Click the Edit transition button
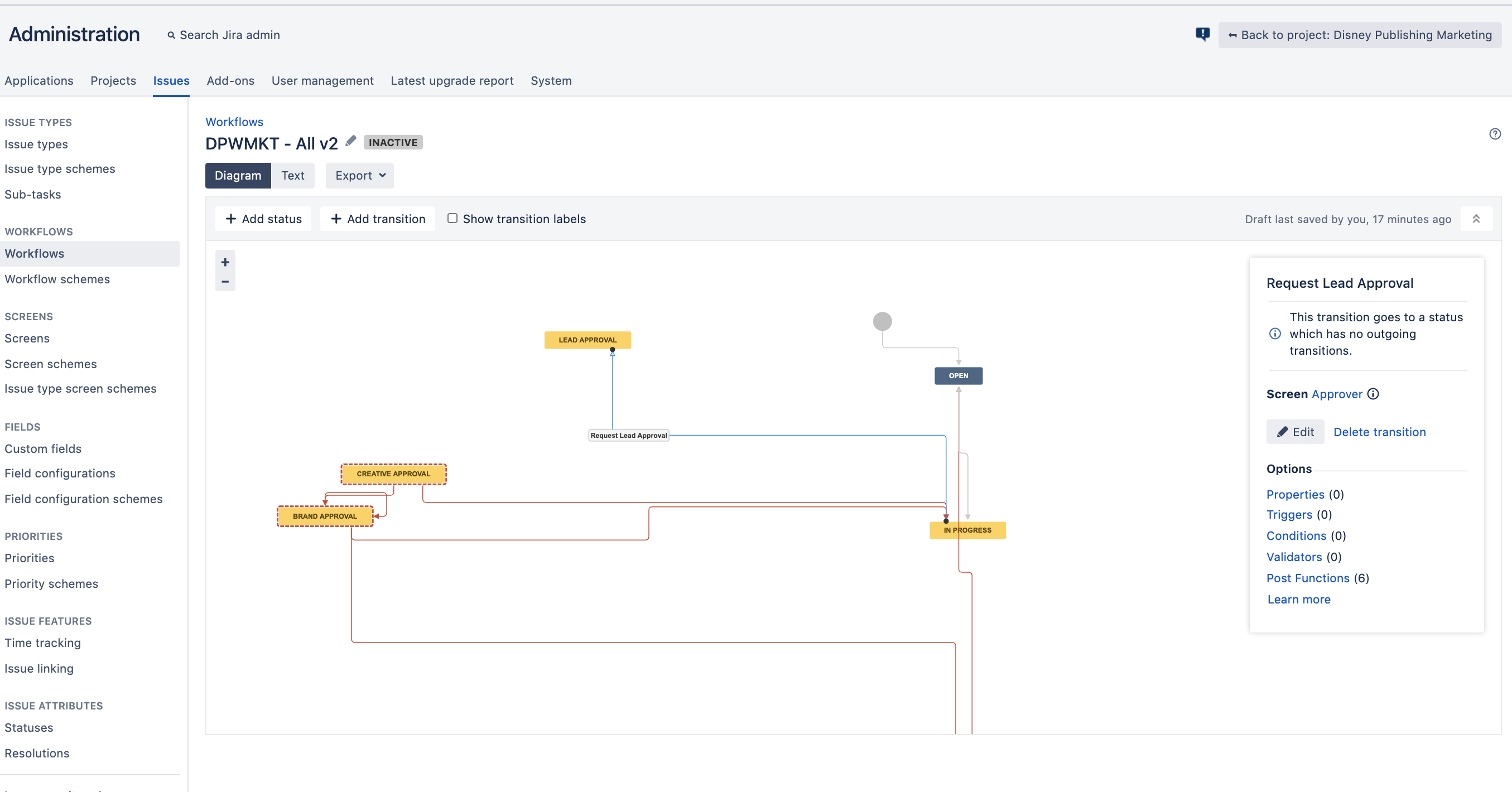 coord(1296,432)
